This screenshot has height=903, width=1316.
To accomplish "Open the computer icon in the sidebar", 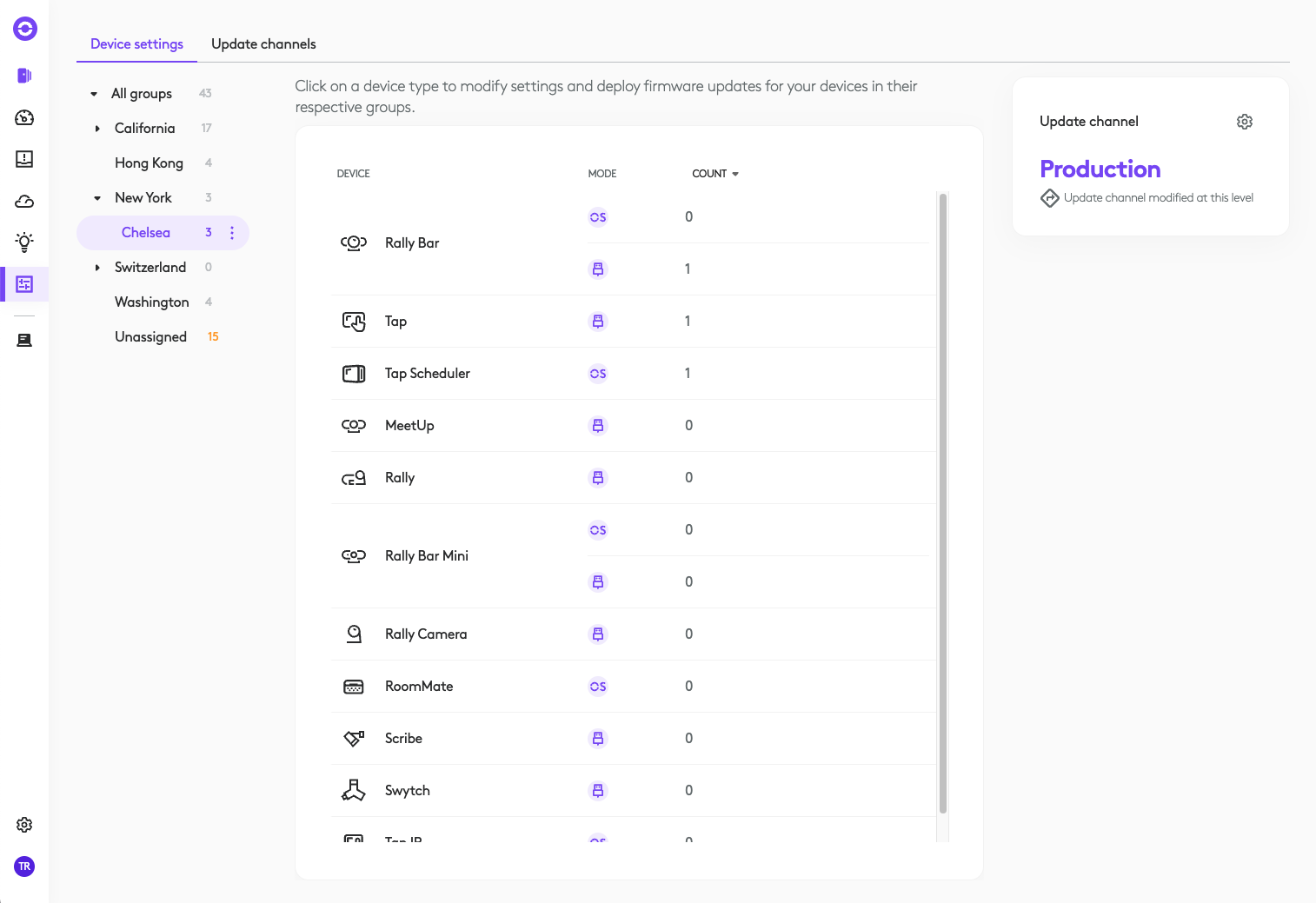I will pos(24,340).
